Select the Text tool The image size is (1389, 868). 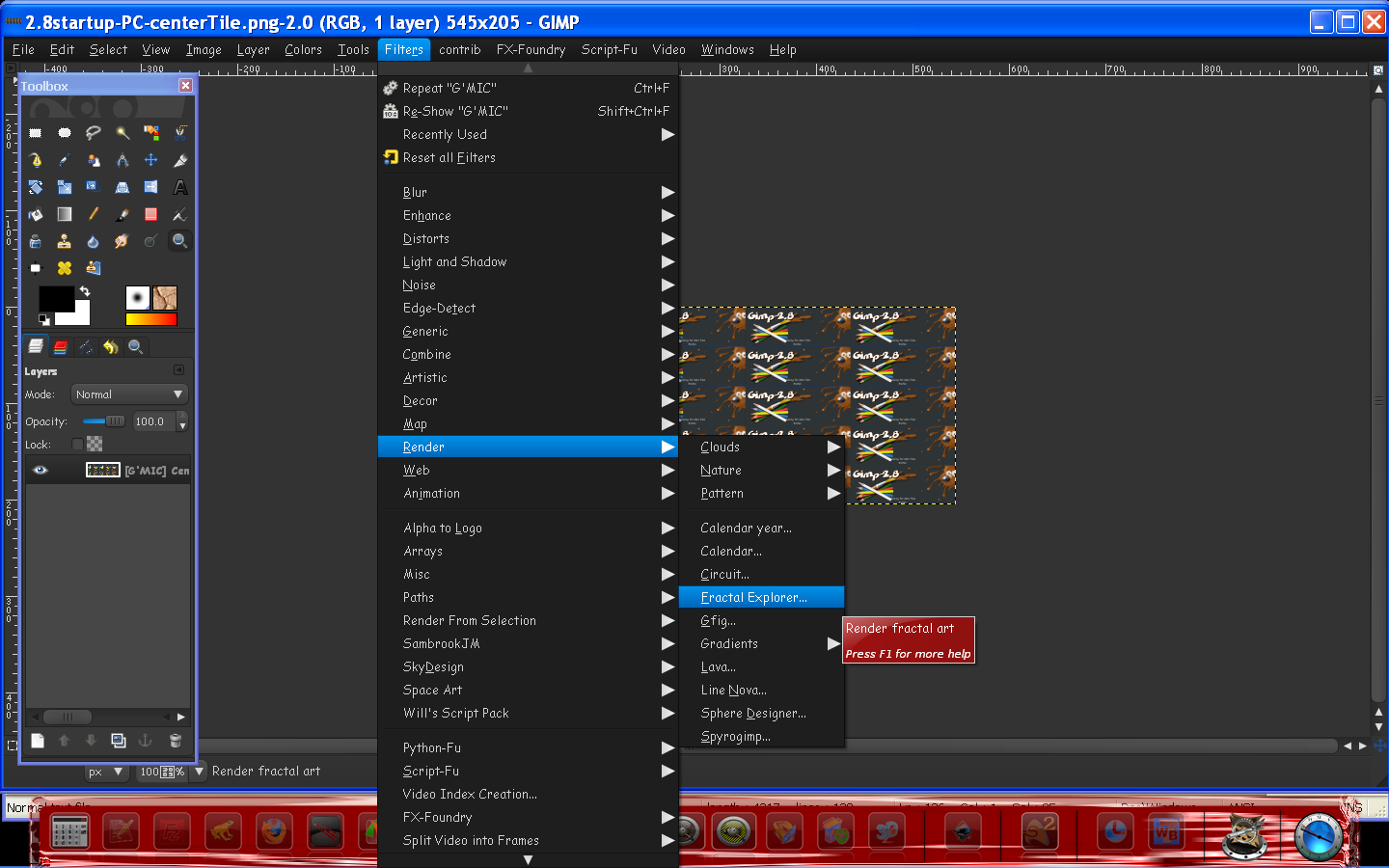(x=180, y=187)
